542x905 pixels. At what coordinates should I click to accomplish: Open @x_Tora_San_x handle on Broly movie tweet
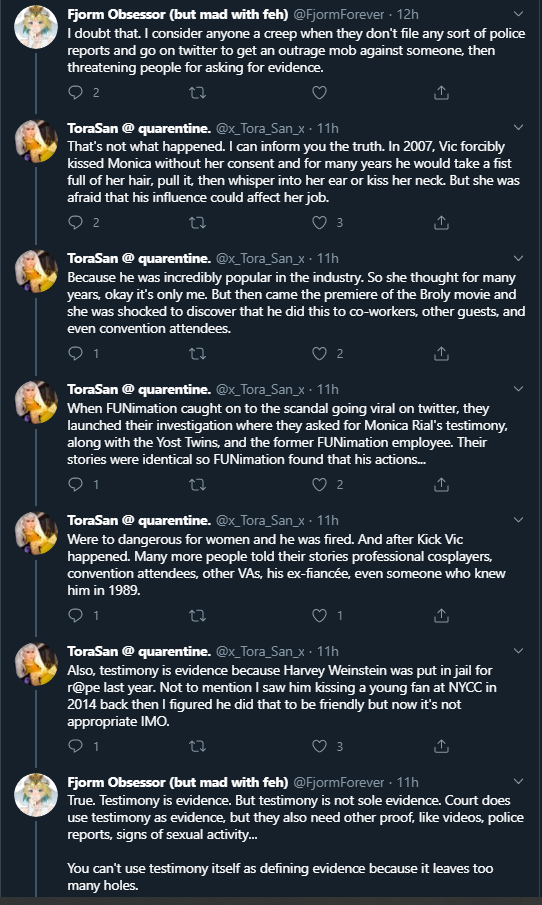click(x=260, y=258)
